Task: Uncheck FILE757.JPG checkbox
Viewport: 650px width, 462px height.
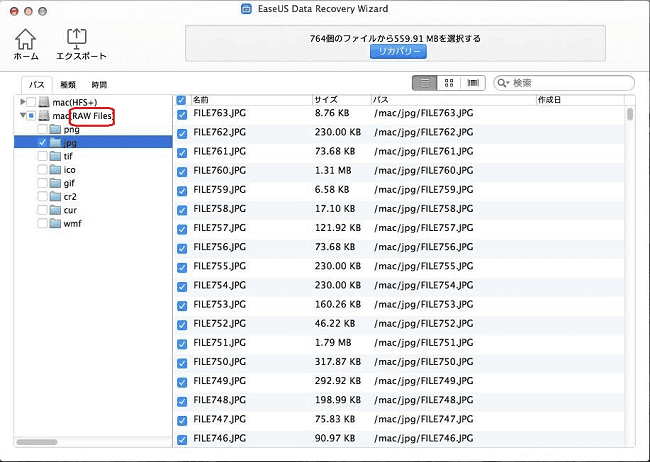Action: point(182,229)
